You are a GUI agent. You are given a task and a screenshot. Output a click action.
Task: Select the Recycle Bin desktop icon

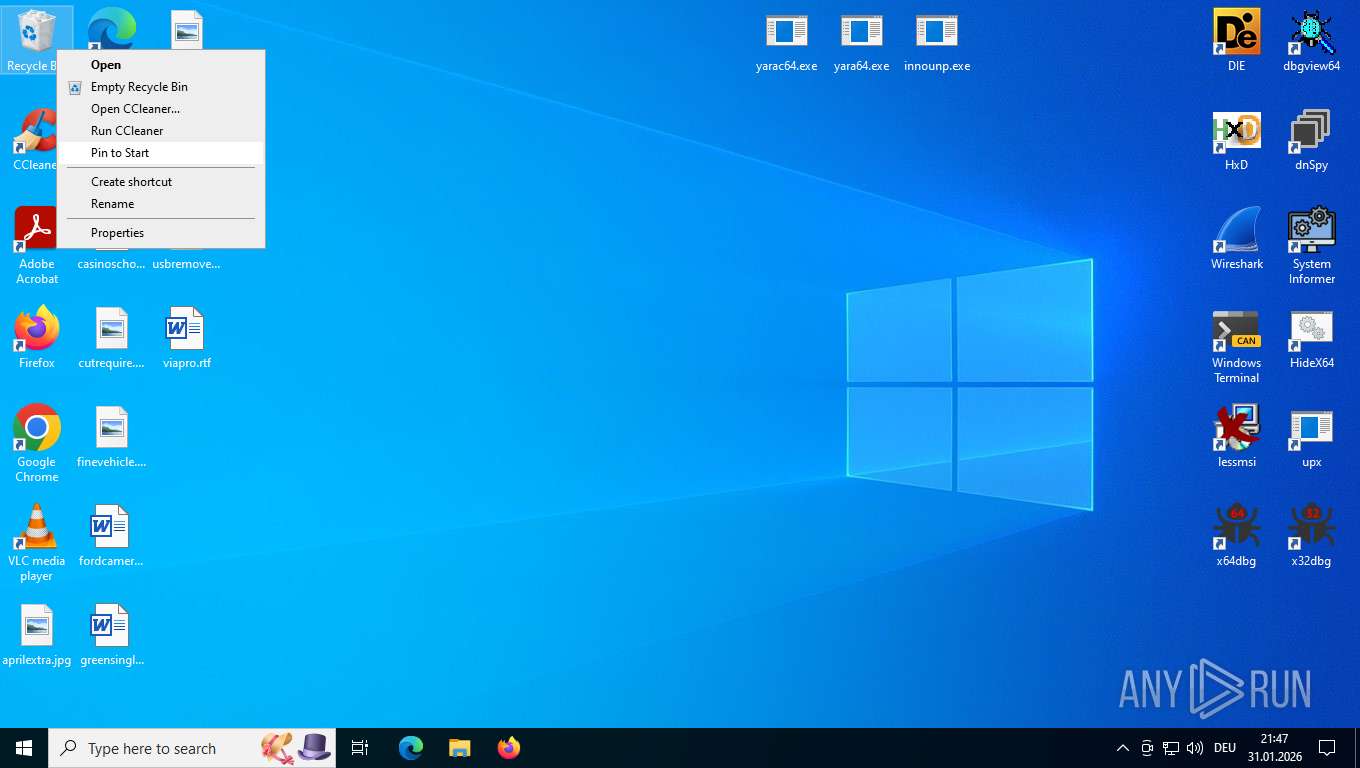pos(34,40)
